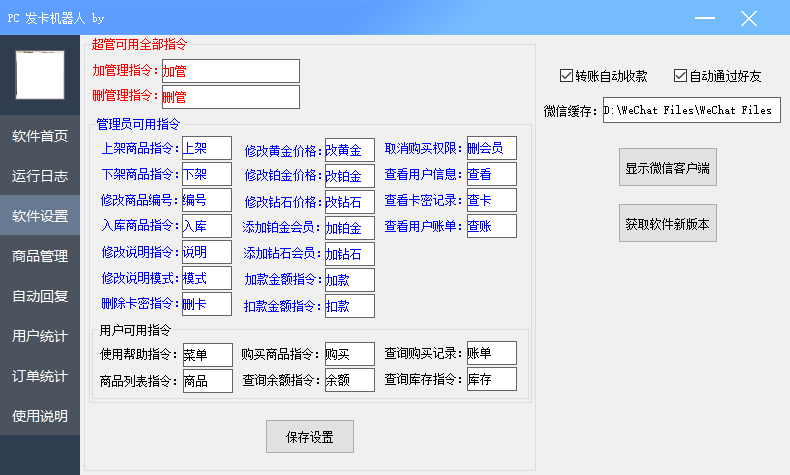Viewport: 790px width, 475px height.
Task: Click the 查询库存指令 input field
Action: click(492, 379)
